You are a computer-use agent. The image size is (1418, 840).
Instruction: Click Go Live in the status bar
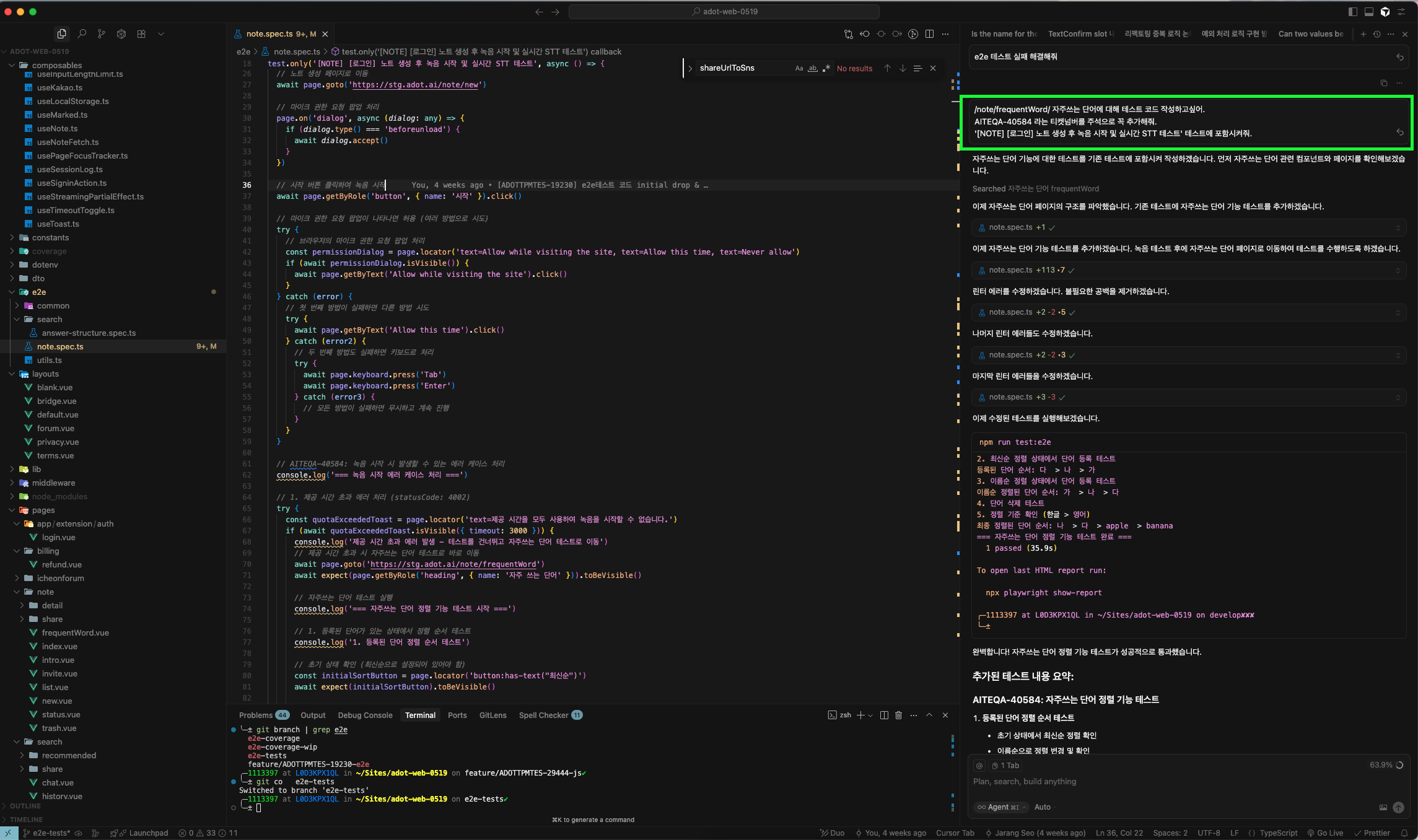[1325, 833]
